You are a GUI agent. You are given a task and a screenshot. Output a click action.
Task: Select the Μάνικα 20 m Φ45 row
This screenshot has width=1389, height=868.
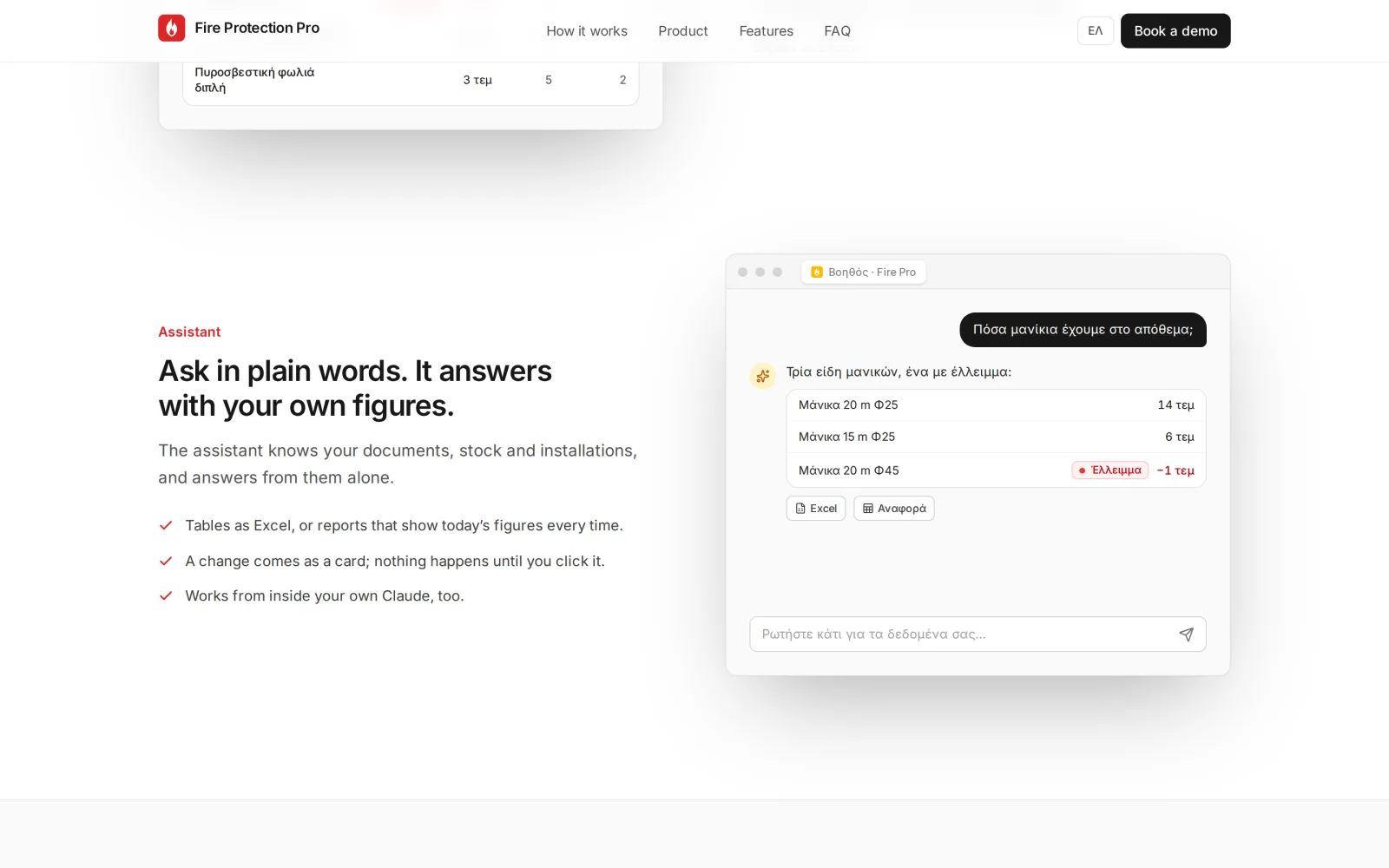pos(996,470)
